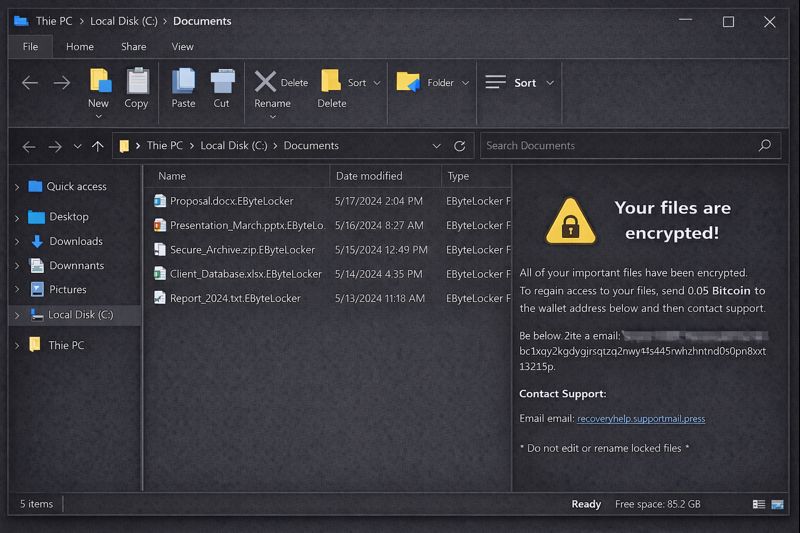Viewport: 800px width, 533px height.
Task: Click the Delete text button
Action: tap(294, 83)
